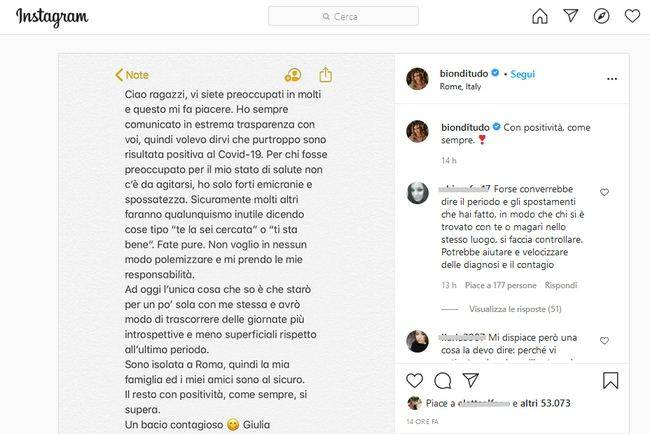Open post options three-dot menu
Screen dimensions: 650x434
612,78
